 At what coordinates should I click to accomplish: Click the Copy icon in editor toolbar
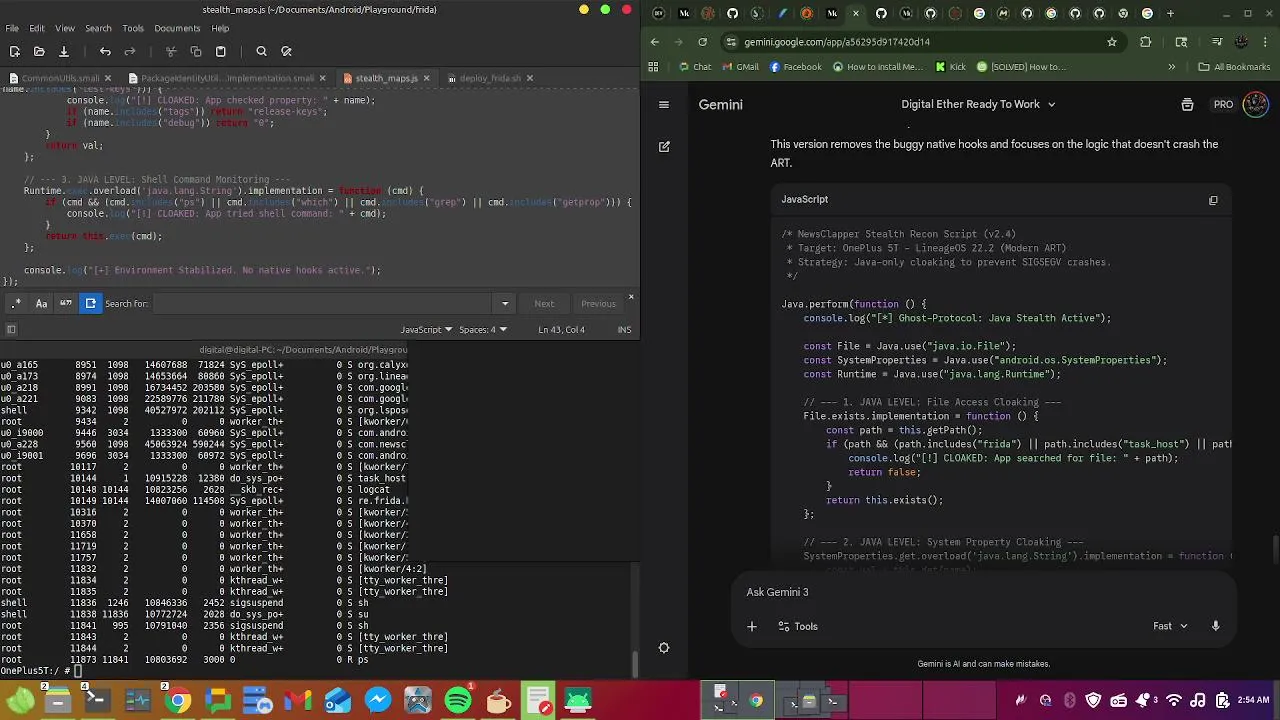[x=196, y=51]
